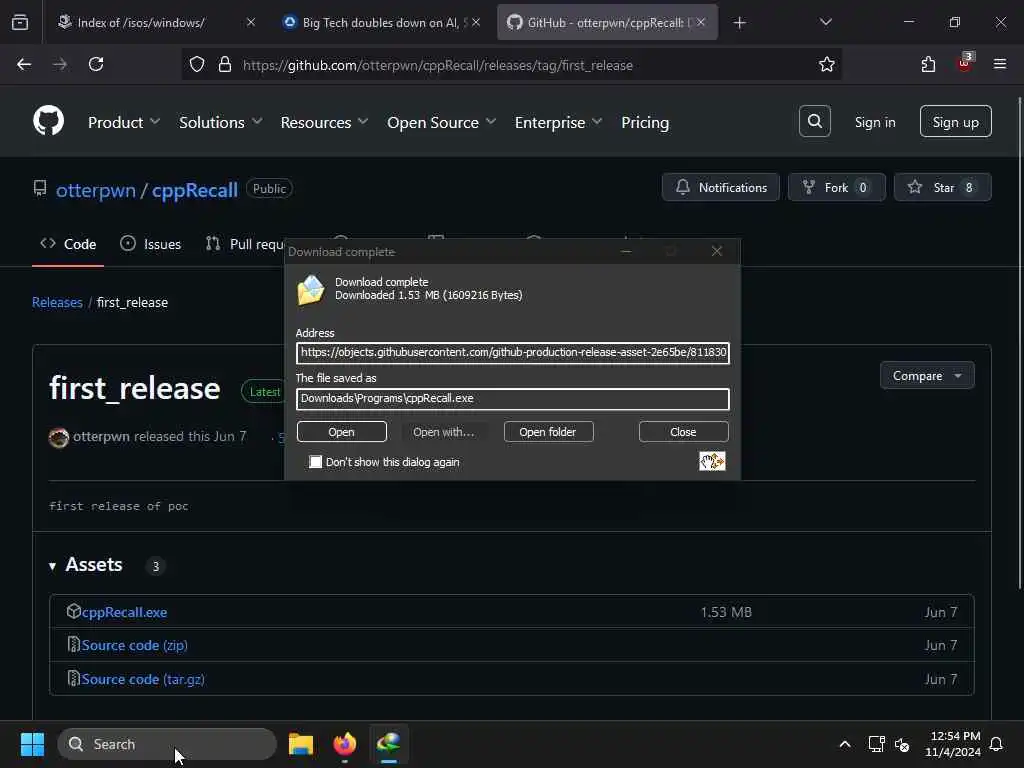Open the Firefox extensions puzzle icon
This screenshot has height=768, width=1024.
pyautogui.click(x=928, y=64)
